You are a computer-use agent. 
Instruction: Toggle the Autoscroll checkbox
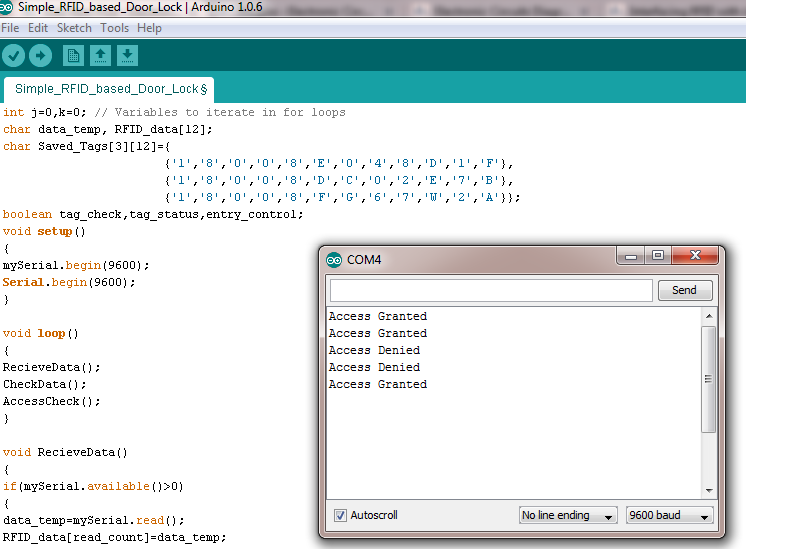[340, 515]
